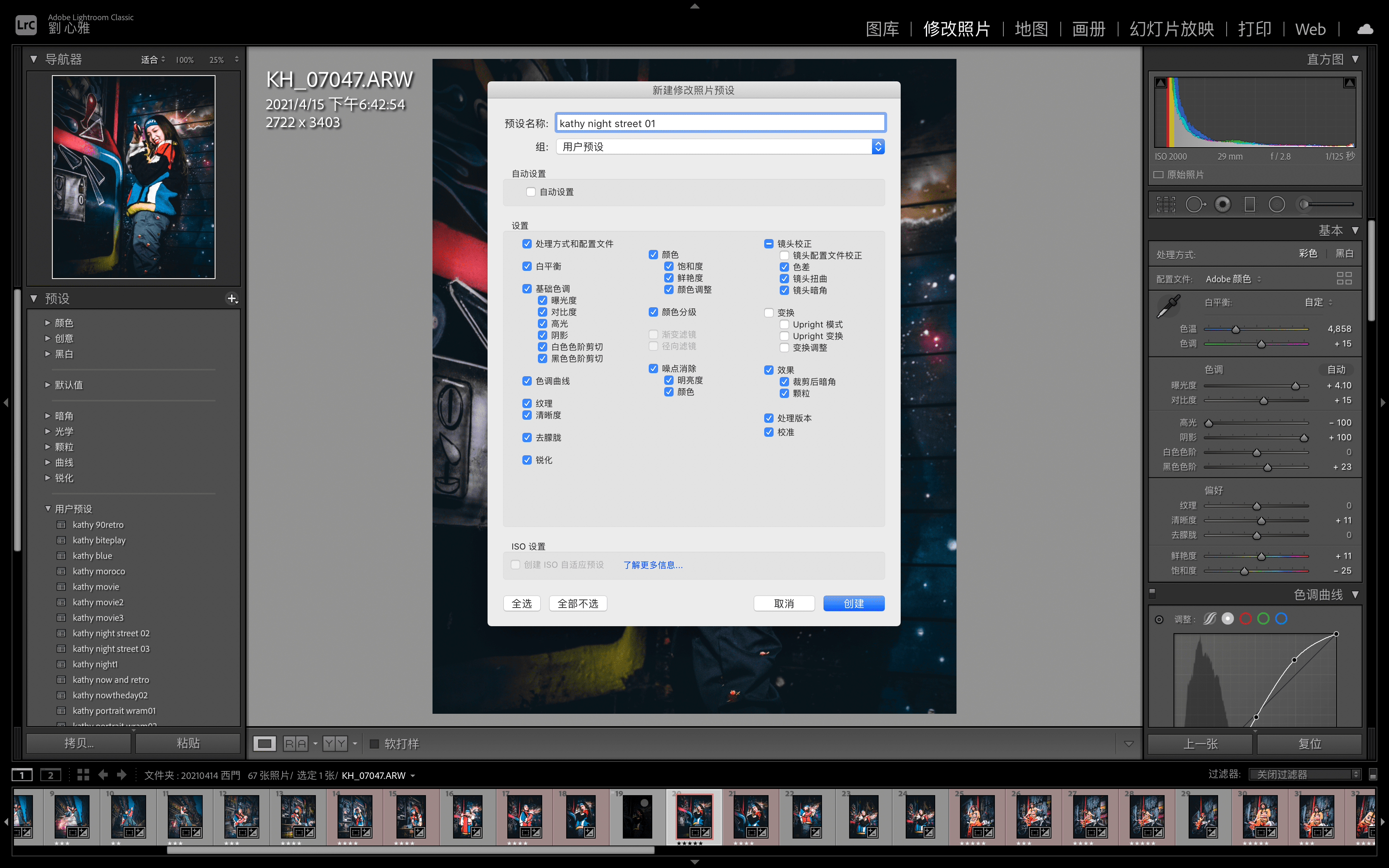Toggle the 变换 checkbox in settings panel

coord(769,312)
